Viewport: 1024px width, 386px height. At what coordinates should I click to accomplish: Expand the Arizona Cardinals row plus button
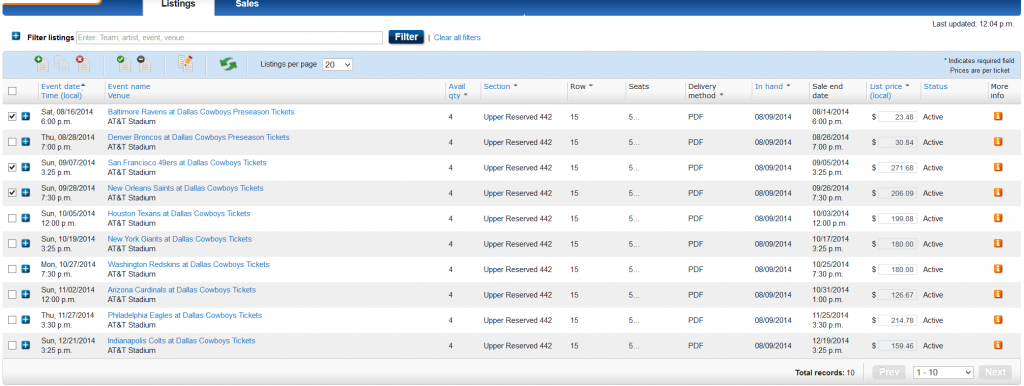[25, 295]
